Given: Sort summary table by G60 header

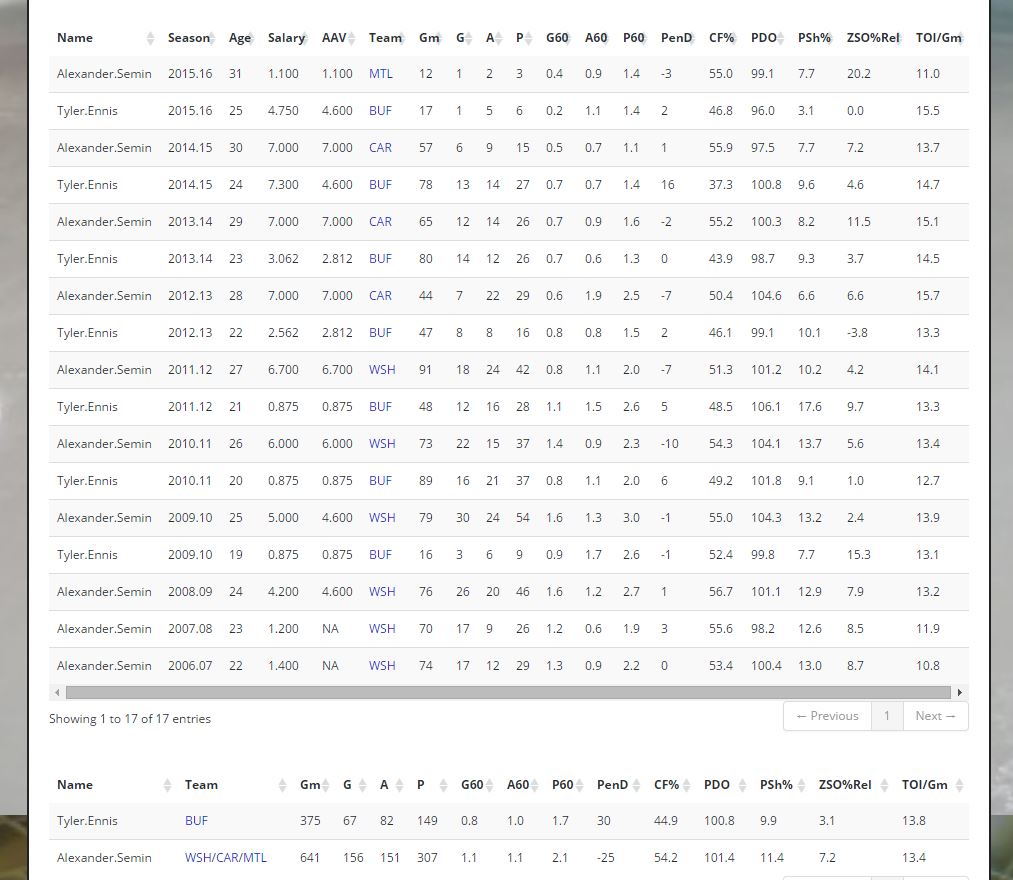Looking at the screenshot, I should (476, 784).
